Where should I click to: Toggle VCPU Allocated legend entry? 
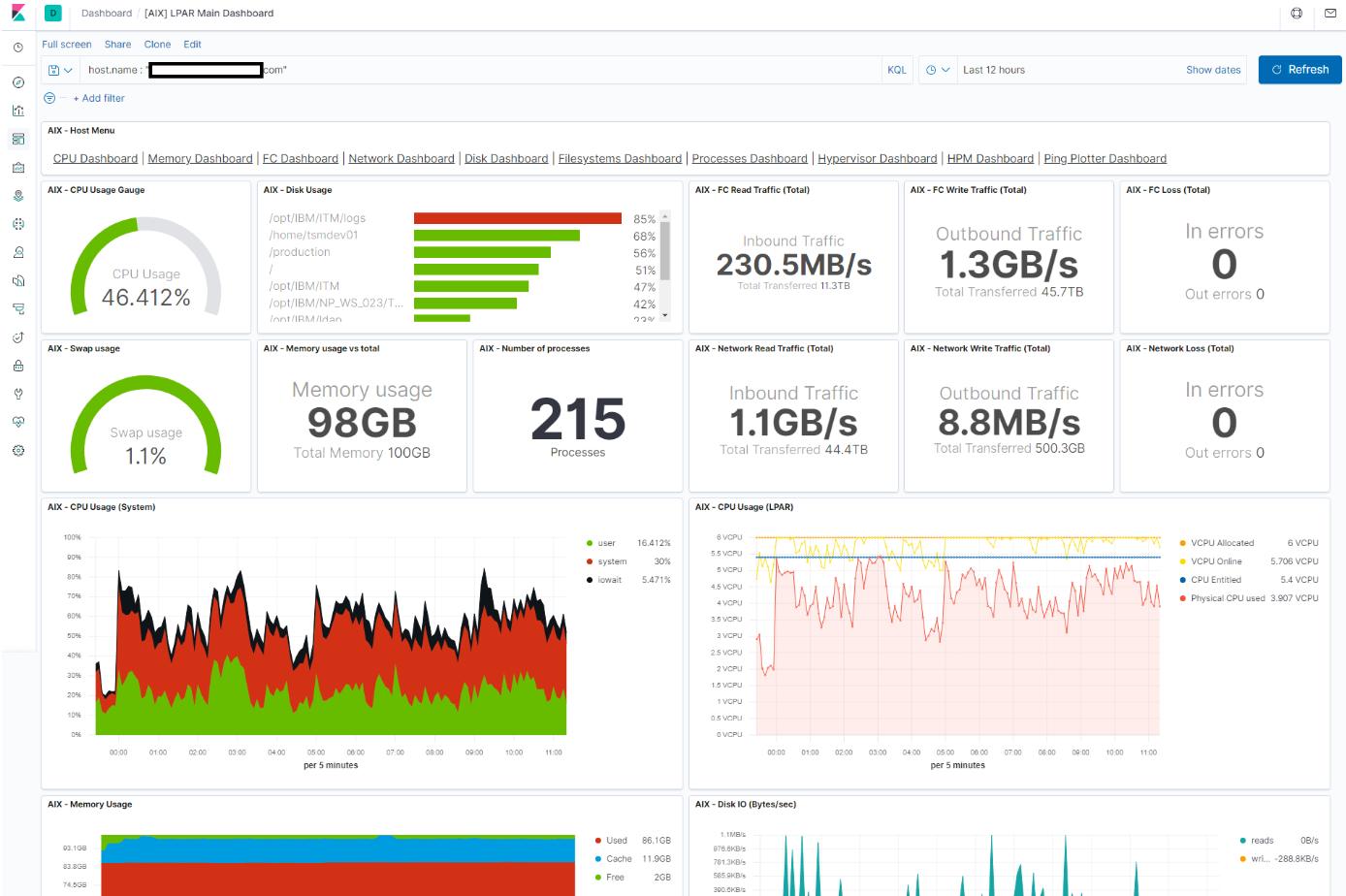pyautogui.click(x=1222, y=543)
